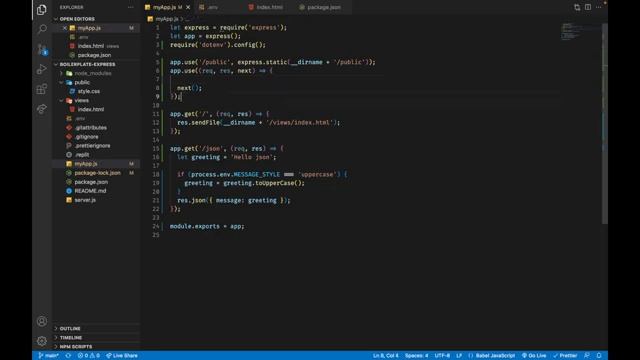The height and width of the screenshot is (360, 640).
Task: Expand the NPM Scripts section
Action: 96,347
